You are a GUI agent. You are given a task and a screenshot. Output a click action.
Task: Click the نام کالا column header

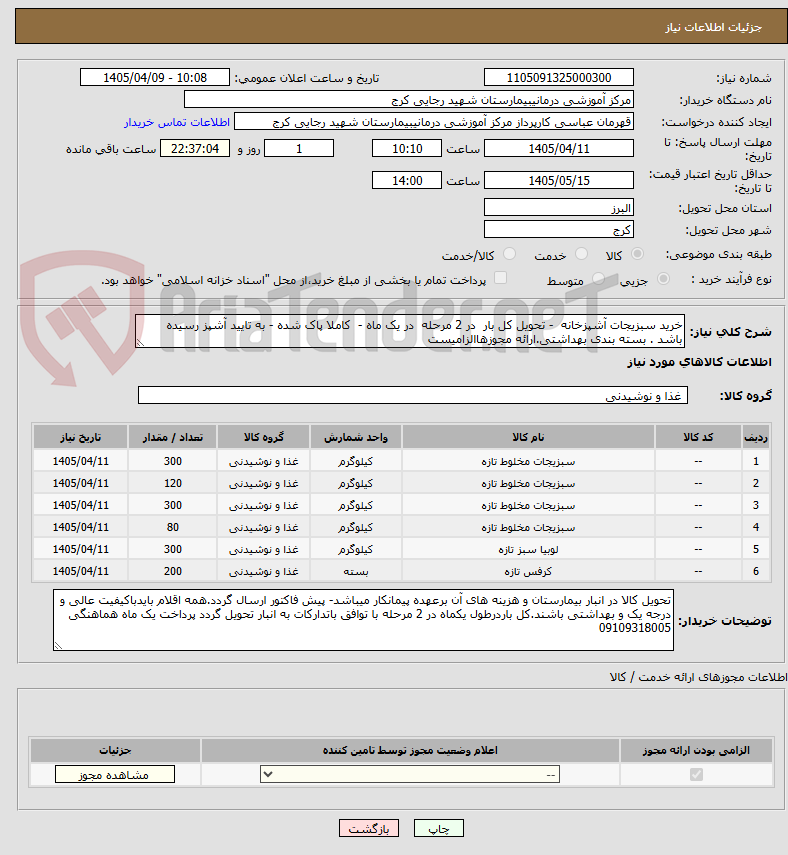coord(528,437)
